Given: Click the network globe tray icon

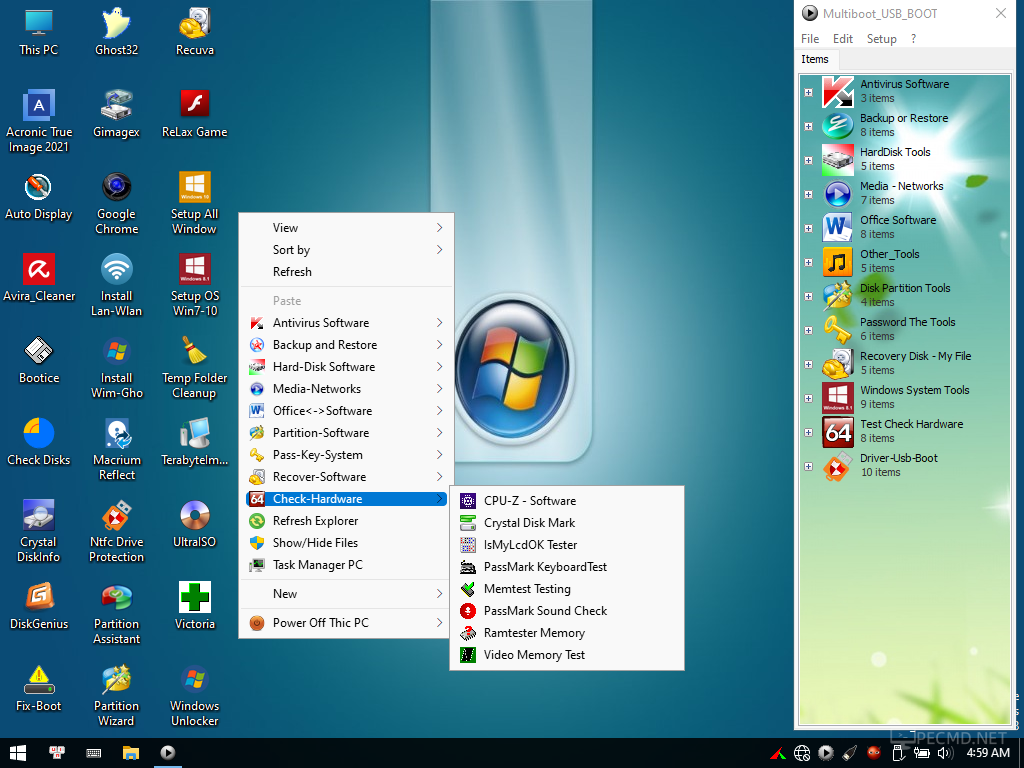Looking at the screenshot, I should 802,753.
